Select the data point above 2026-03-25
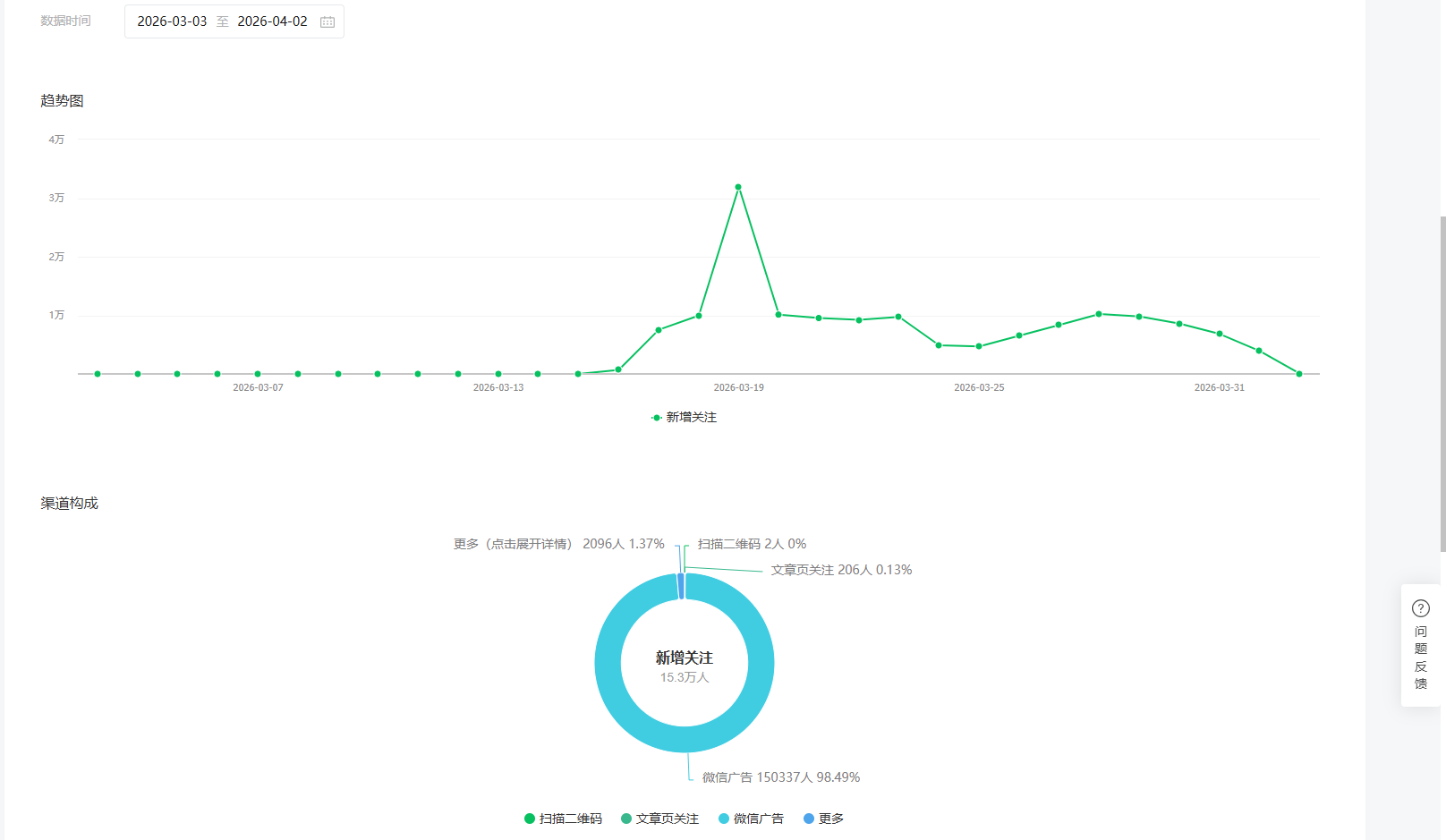The width and height of the screenshot is (1446, 840). [979, 346]
